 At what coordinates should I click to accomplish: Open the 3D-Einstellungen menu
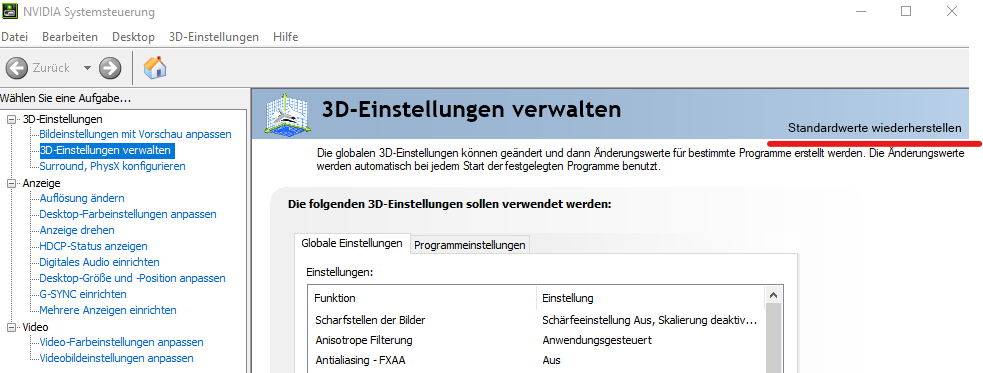(214, 37)
